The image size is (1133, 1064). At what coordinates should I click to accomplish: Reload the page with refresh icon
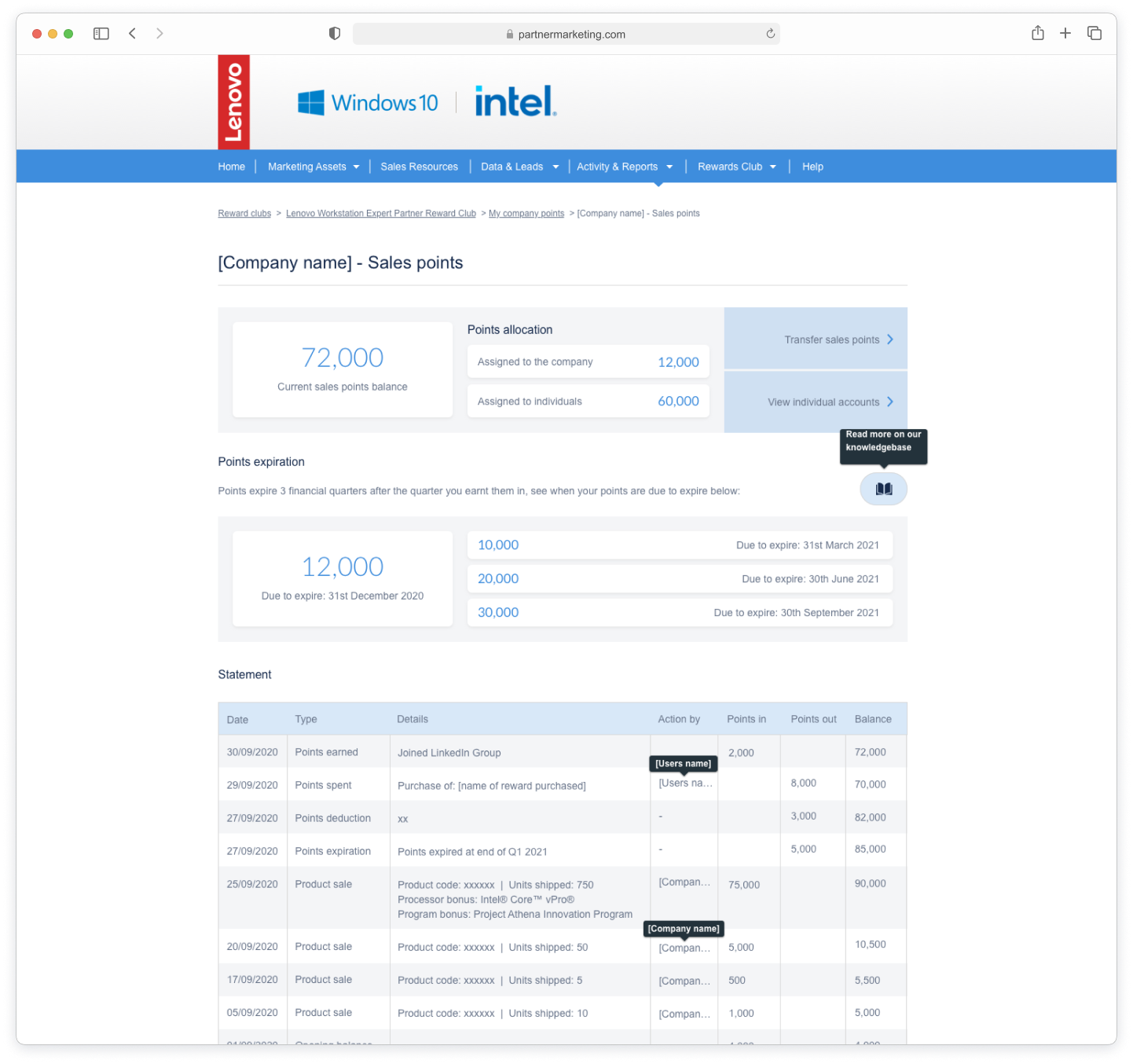click(x=770, y=34)
